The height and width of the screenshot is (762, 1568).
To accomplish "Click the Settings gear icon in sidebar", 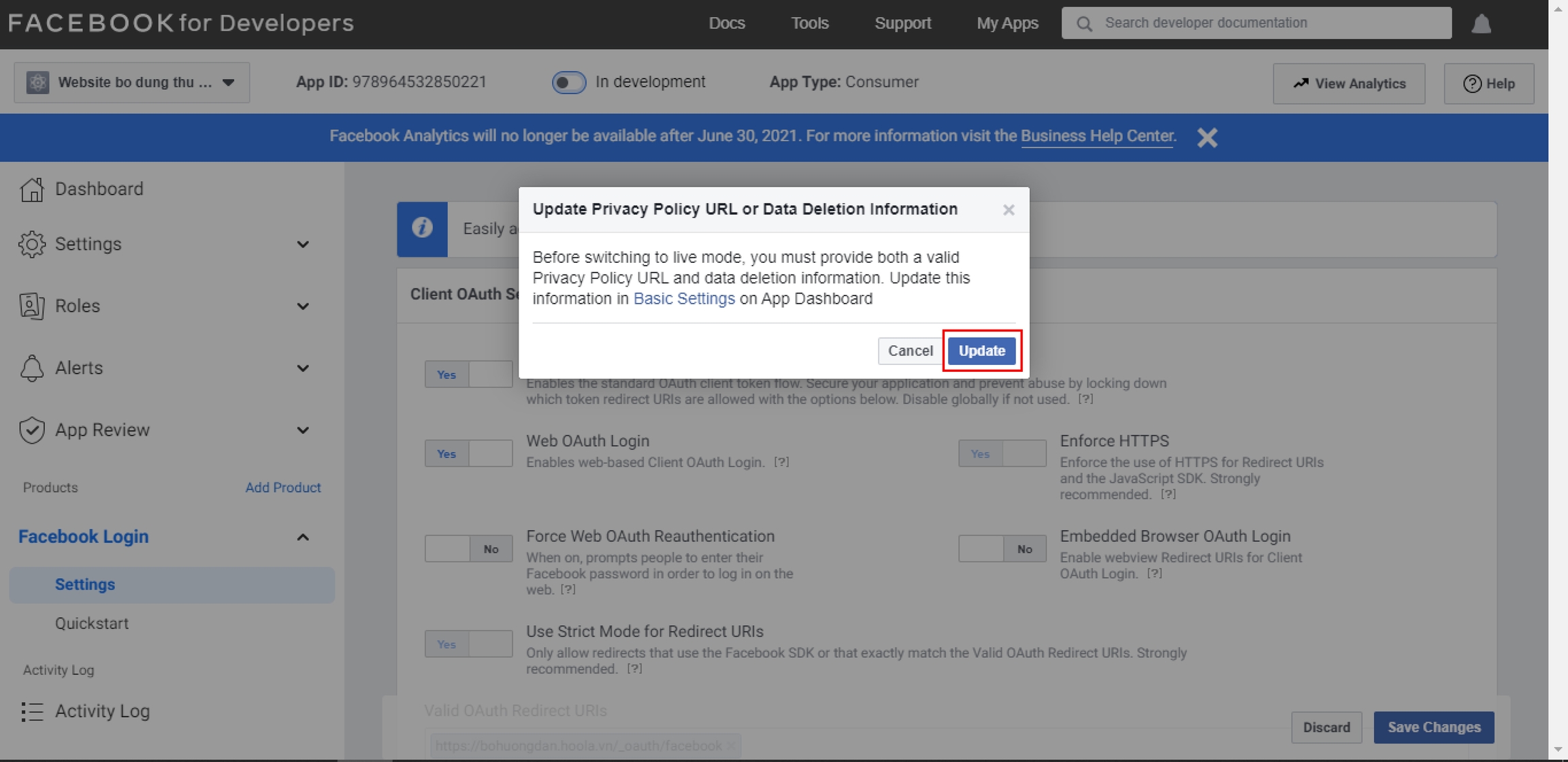I will 31,244.
